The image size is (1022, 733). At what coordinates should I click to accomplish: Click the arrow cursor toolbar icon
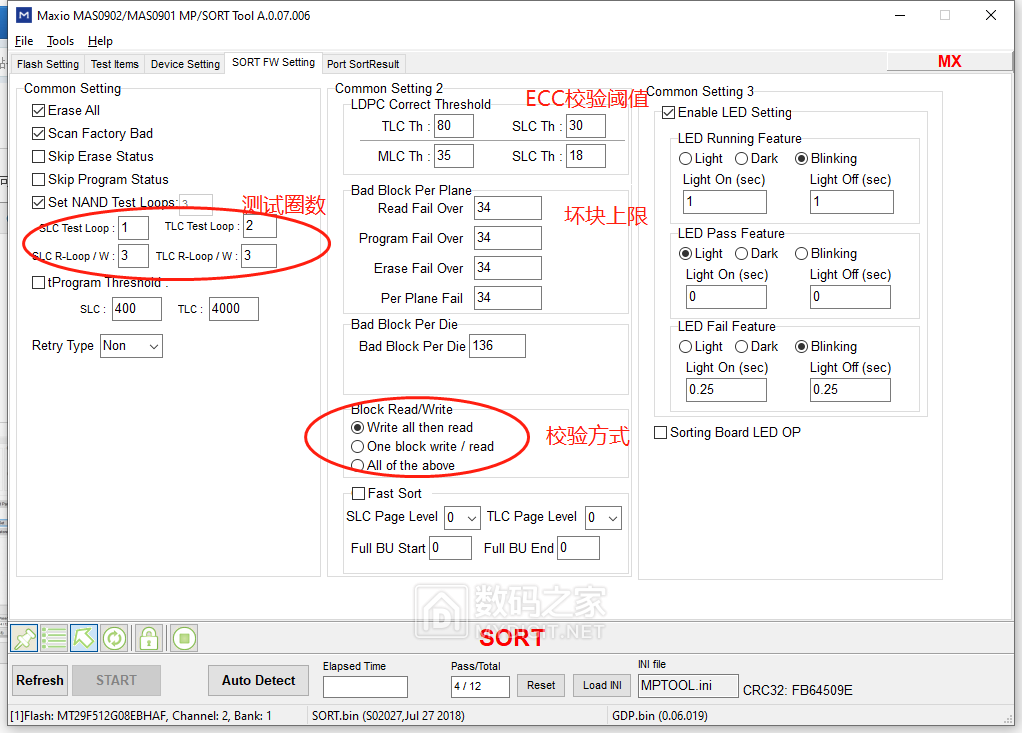(x=85, y=637)
